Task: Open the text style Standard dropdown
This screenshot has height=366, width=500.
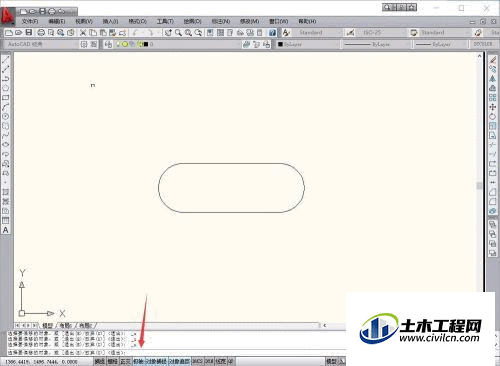Action: tap(317, 32)
